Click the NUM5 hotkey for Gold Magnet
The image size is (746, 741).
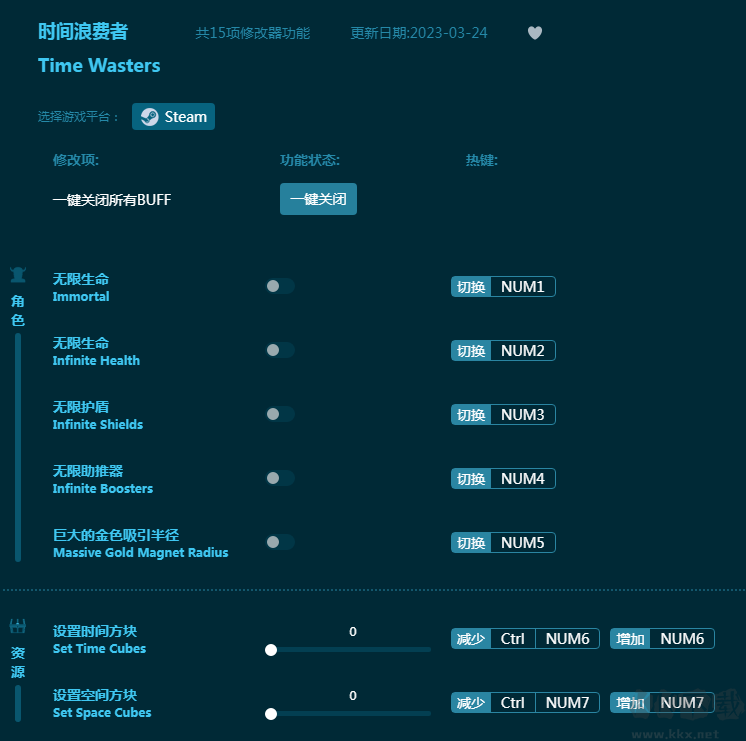[x=522, y=543]
